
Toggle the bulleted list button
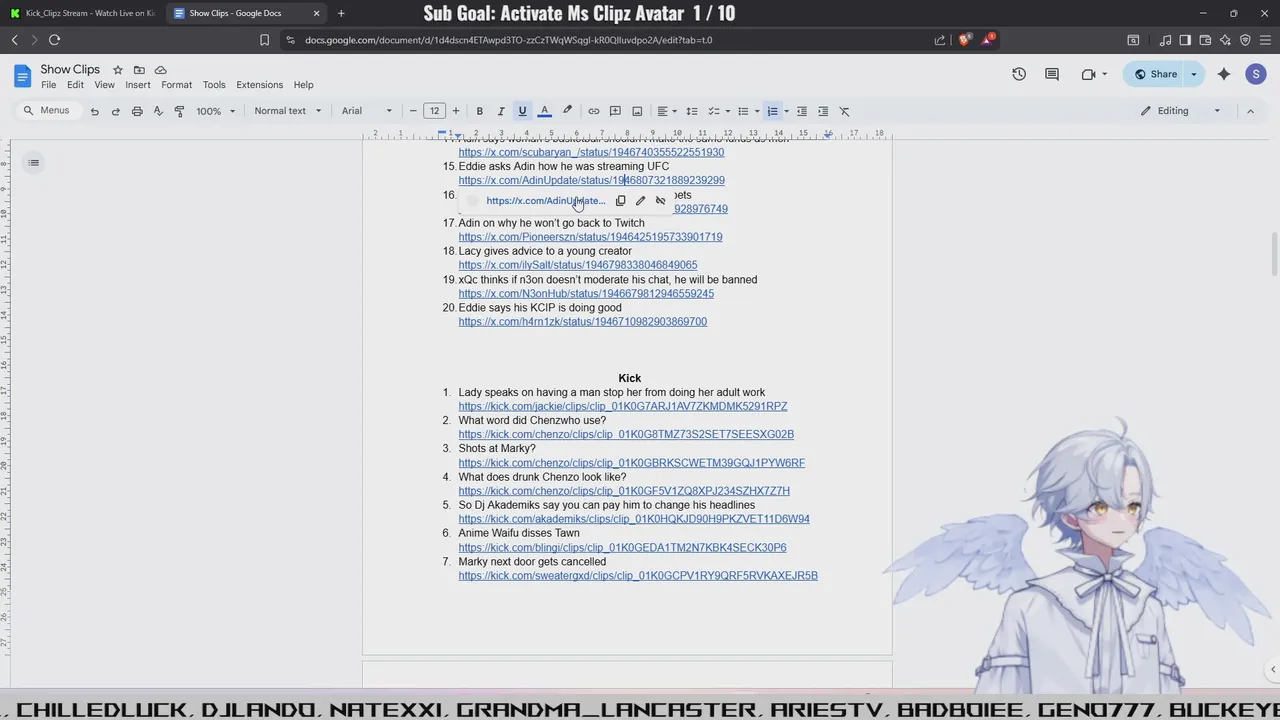[x=743, y=111]
